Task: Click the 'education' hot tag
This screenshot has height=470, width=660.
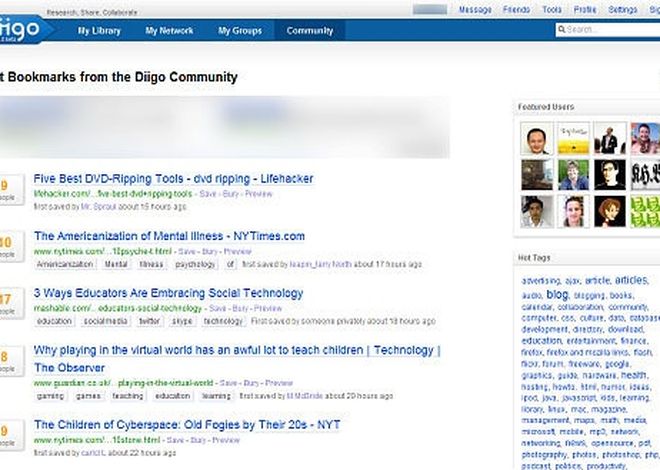Action: [x=541, y=341]
